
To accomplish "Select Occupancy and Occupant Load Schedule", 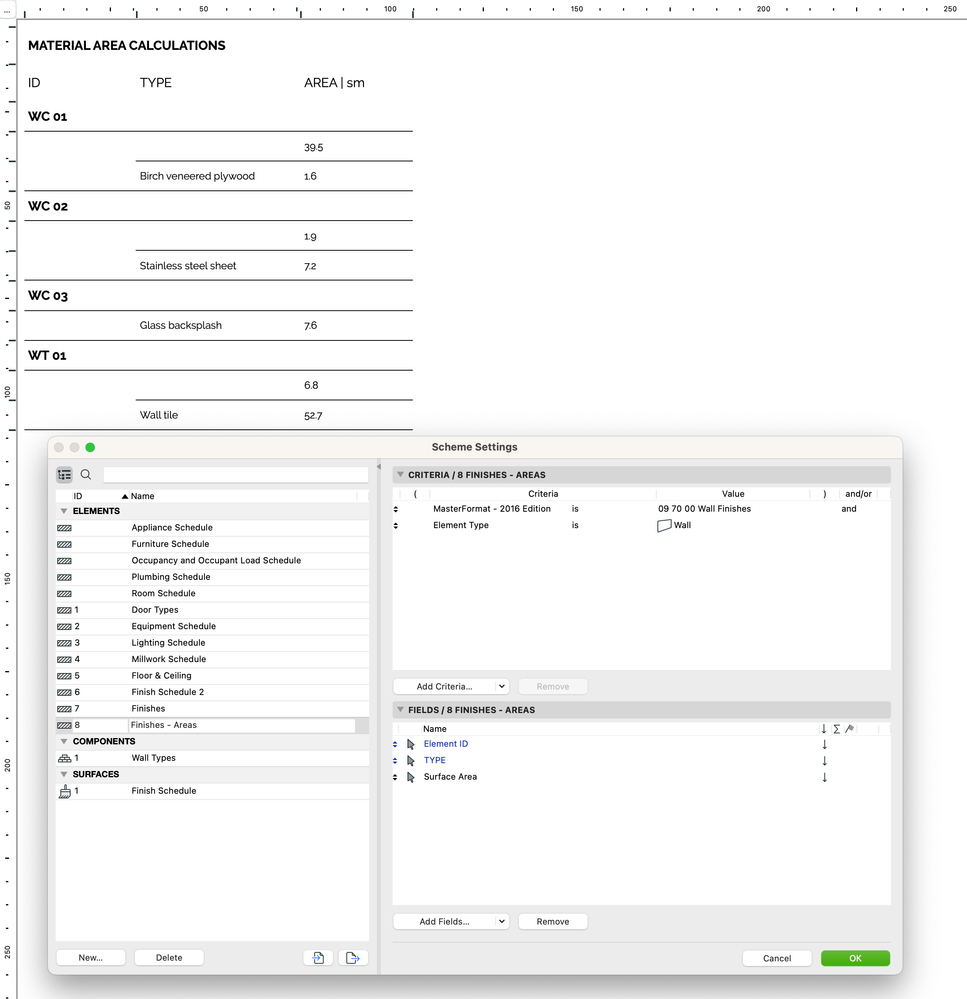I will (x=212, y=561).
